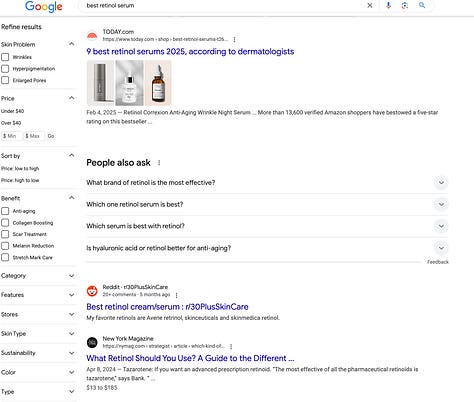Click TODAY.com favicon icon

pos(92,35)
